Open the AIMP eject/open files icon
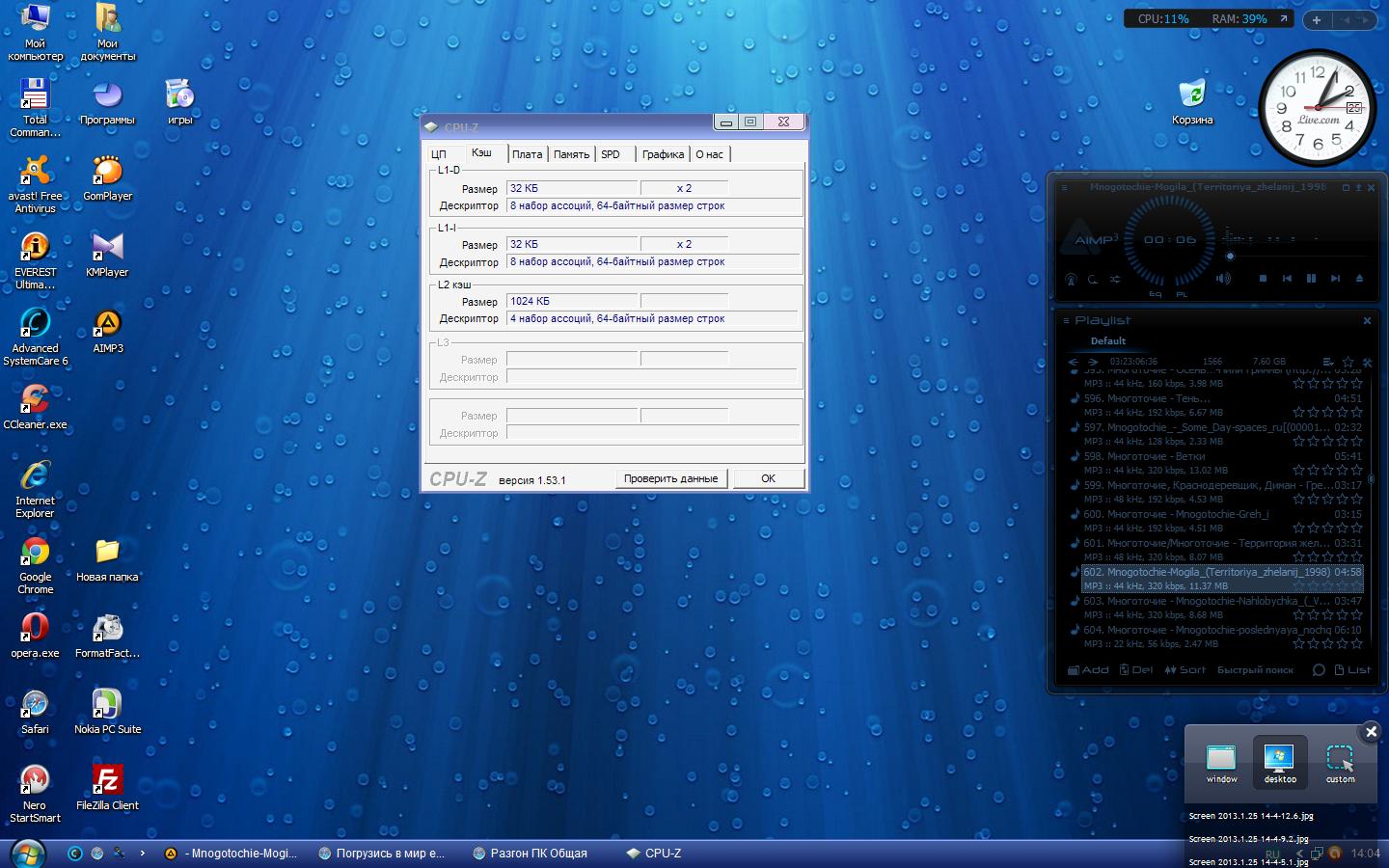Screen dimensions: 1389x868 (1359, 279)
